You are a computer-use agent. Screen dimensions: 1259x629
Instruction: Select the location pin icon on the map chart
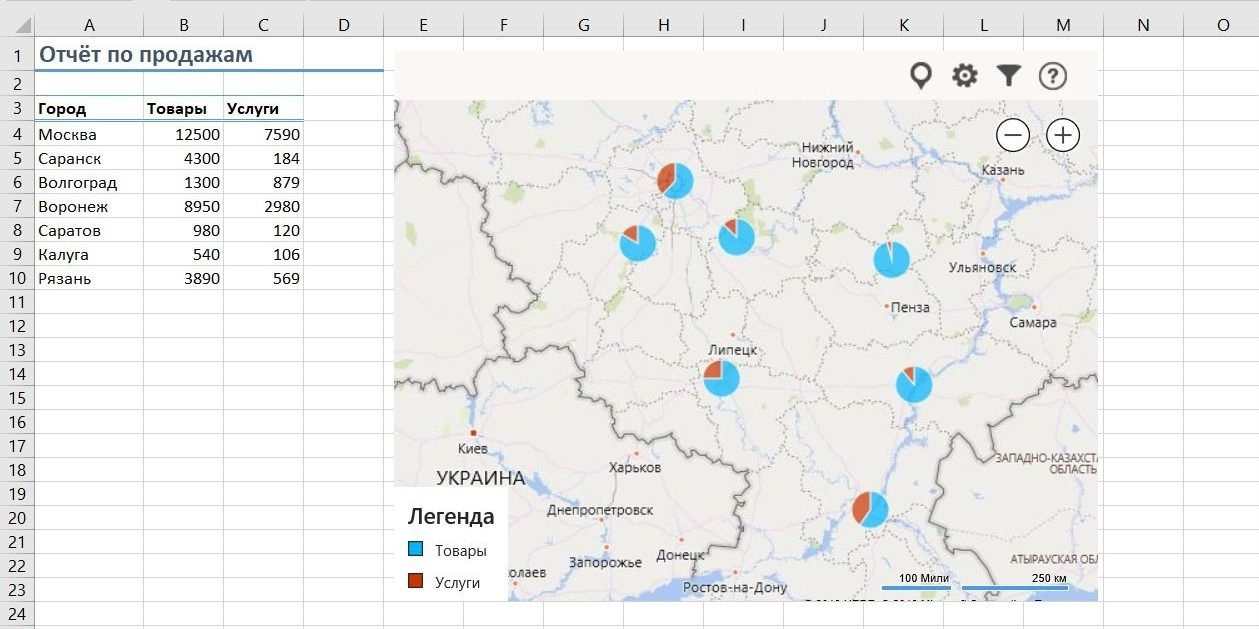[x=921, y=74]
